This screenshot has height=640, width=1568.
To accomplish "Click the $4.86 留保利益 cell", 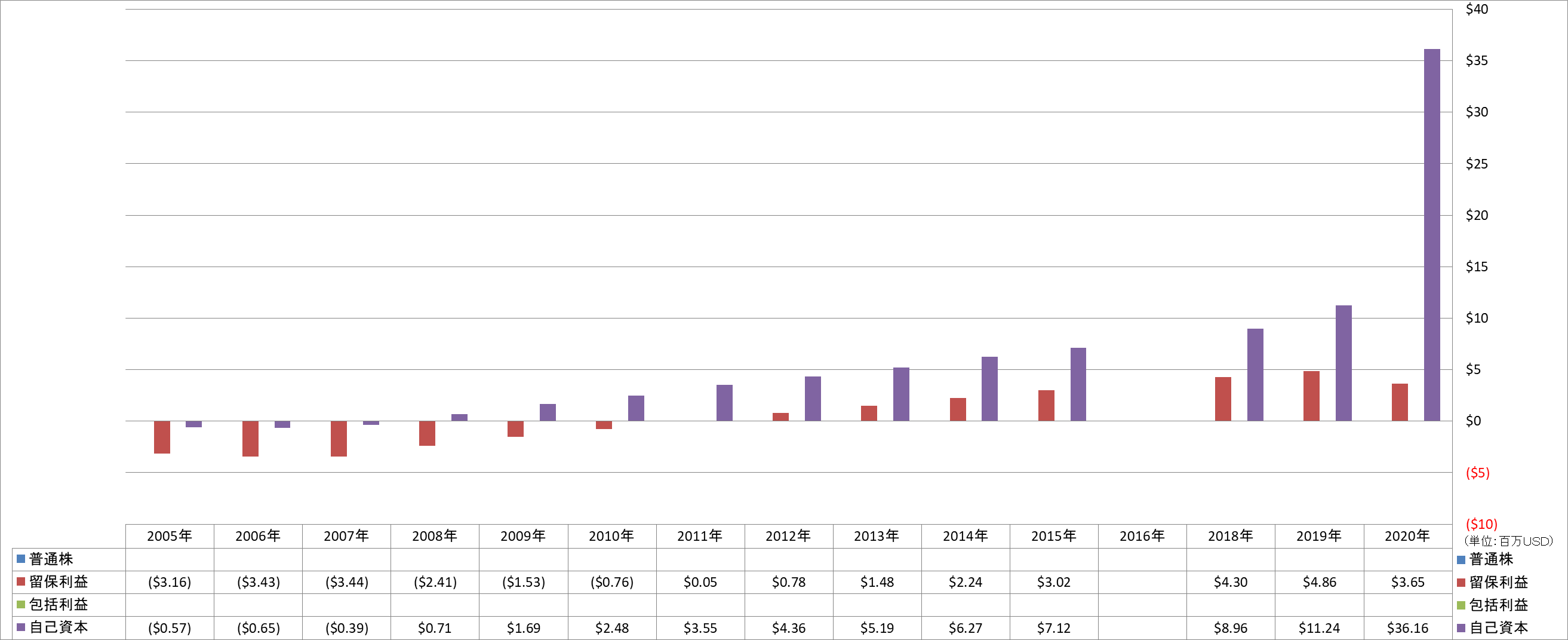I will coord(1319,582).
